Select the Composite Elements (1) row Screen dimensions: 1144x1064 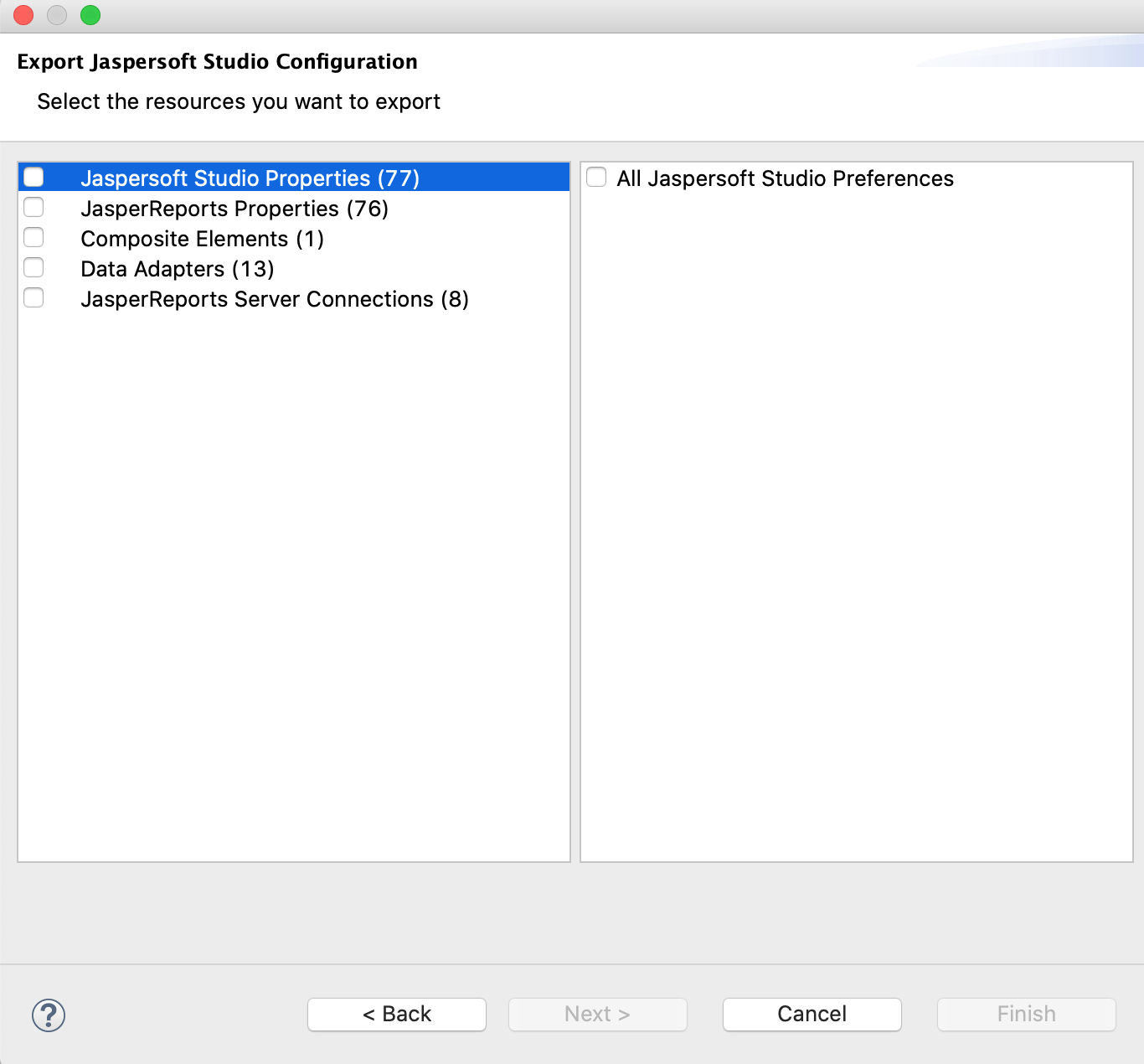tap(294, 239)
